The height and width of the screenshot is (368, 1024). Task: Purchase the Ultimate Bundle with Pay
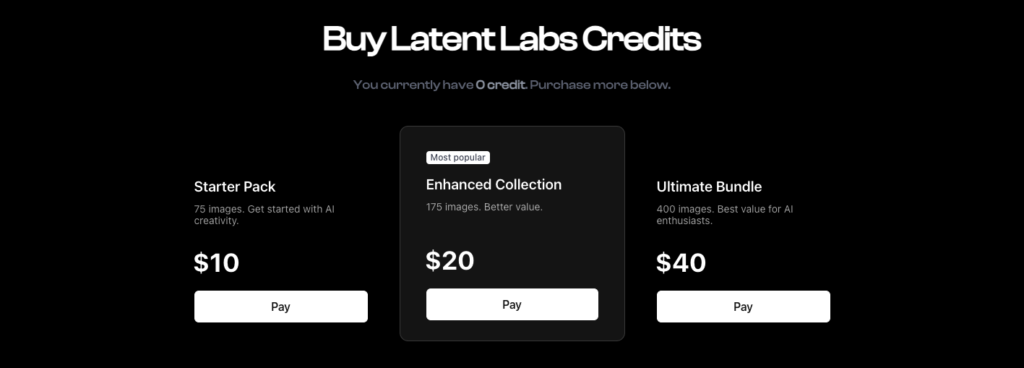coord(743,307)
